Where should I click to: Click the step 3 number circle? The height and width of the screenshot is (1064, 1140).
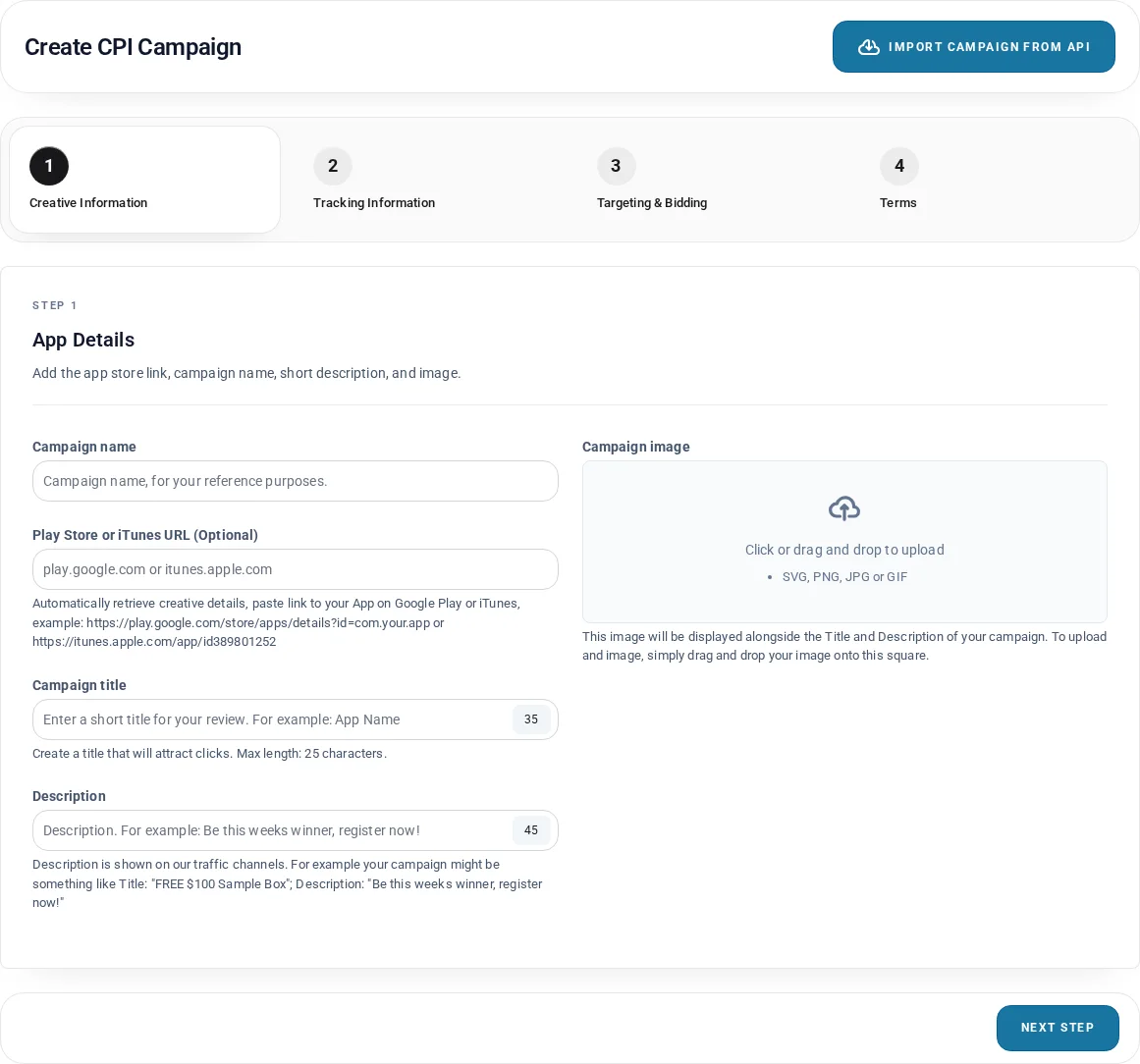click(x=616, y=166)
